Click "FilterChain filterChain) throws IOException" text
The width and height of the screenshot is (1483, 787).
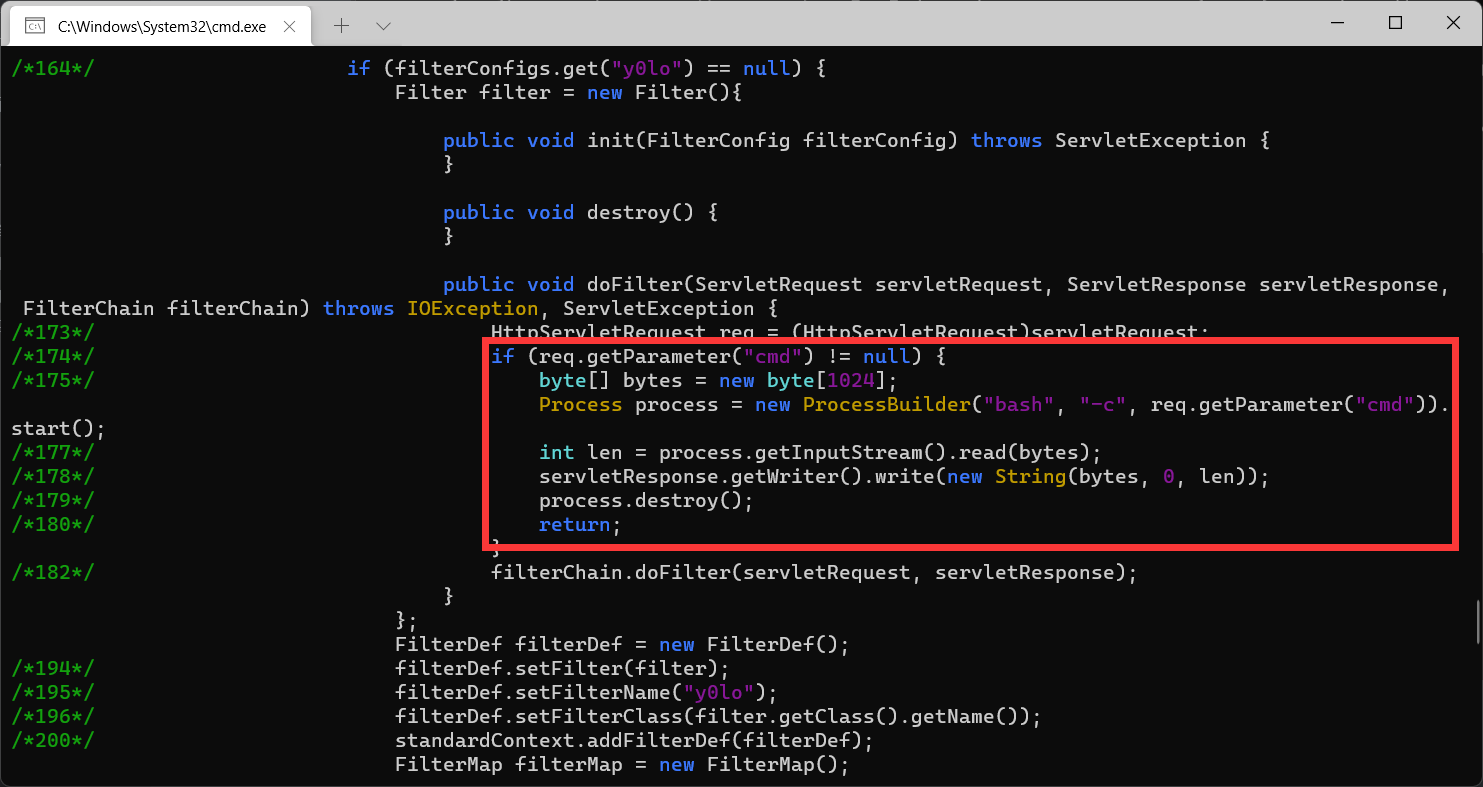click(280, 309)
